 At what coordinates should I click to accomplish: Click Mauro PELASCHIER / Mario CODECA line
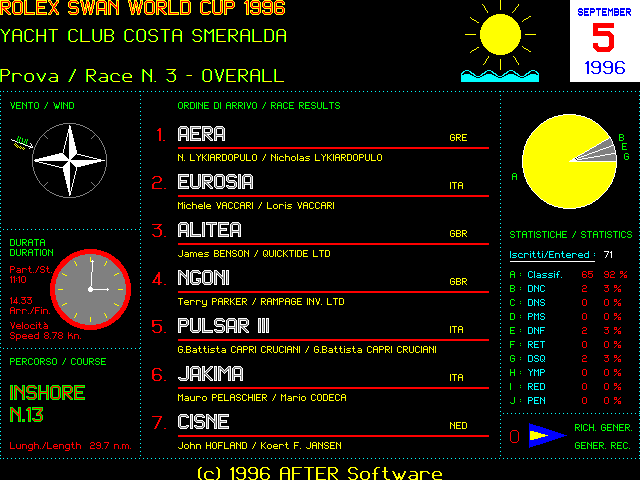pos(262,398)
